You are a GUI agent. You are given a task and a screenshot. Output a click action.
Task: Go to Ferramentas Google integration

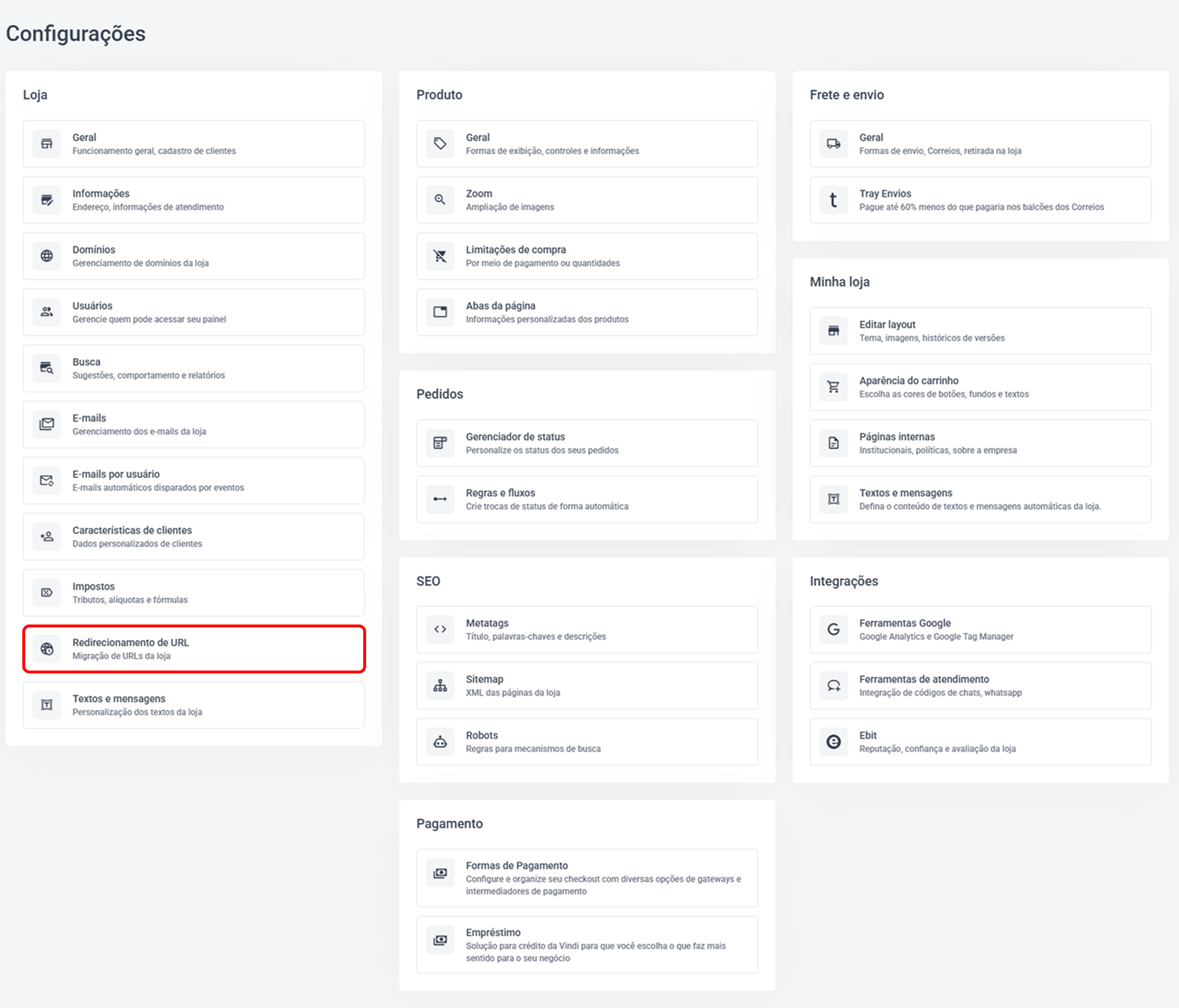point(980,630)
